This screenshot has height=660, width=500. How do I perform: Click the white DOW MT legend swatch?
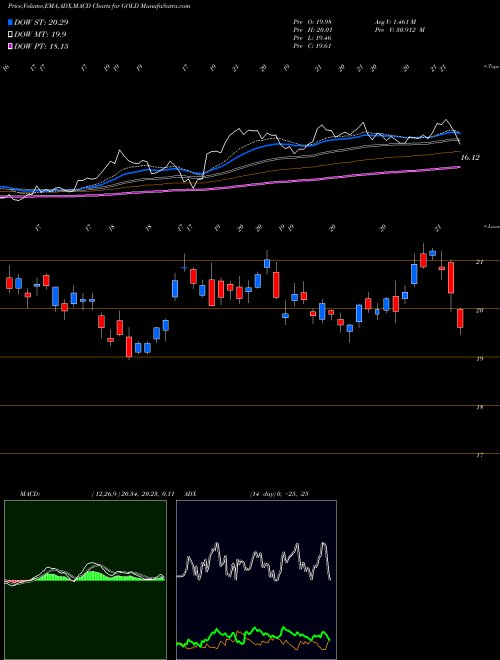click(10, 35)
